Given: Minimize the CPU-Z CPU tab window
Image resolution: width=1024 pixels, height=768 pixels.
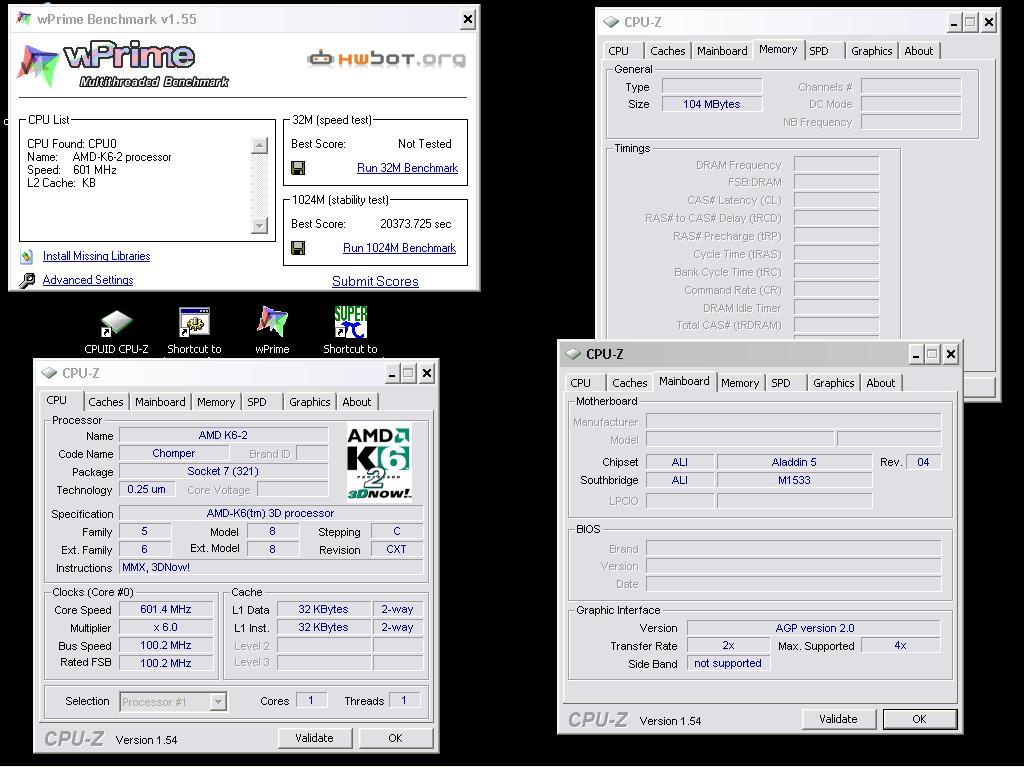Looking at the screenshot, I should [x=392, y=374].
